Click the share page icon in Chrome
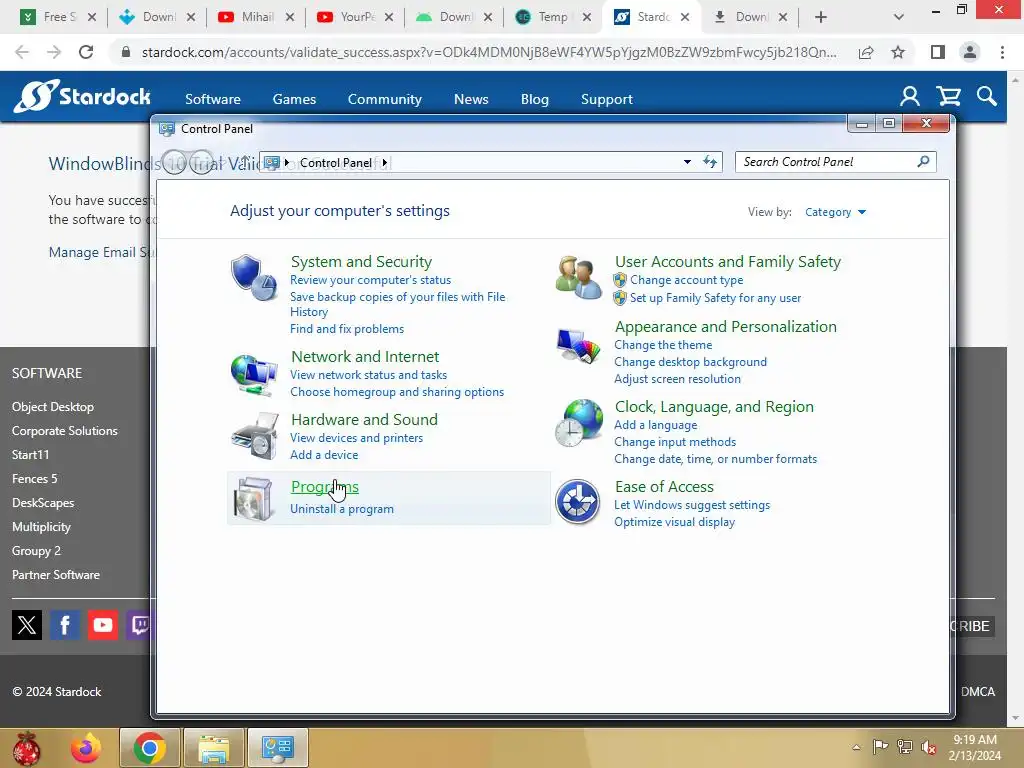Viewport: 1024px width, 768px height. coord(866,52)
